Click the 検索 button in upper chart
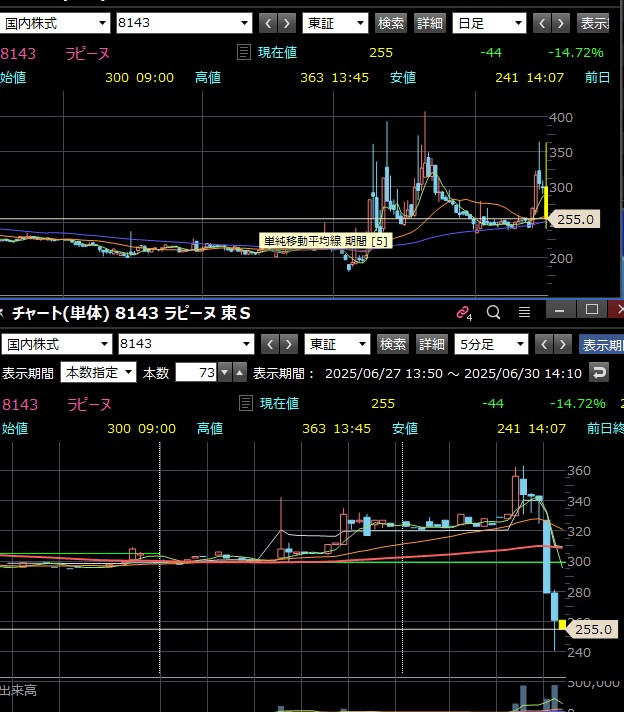Image resolution: width=624 pixels, height=712 pixels. [x=391, y=23]
